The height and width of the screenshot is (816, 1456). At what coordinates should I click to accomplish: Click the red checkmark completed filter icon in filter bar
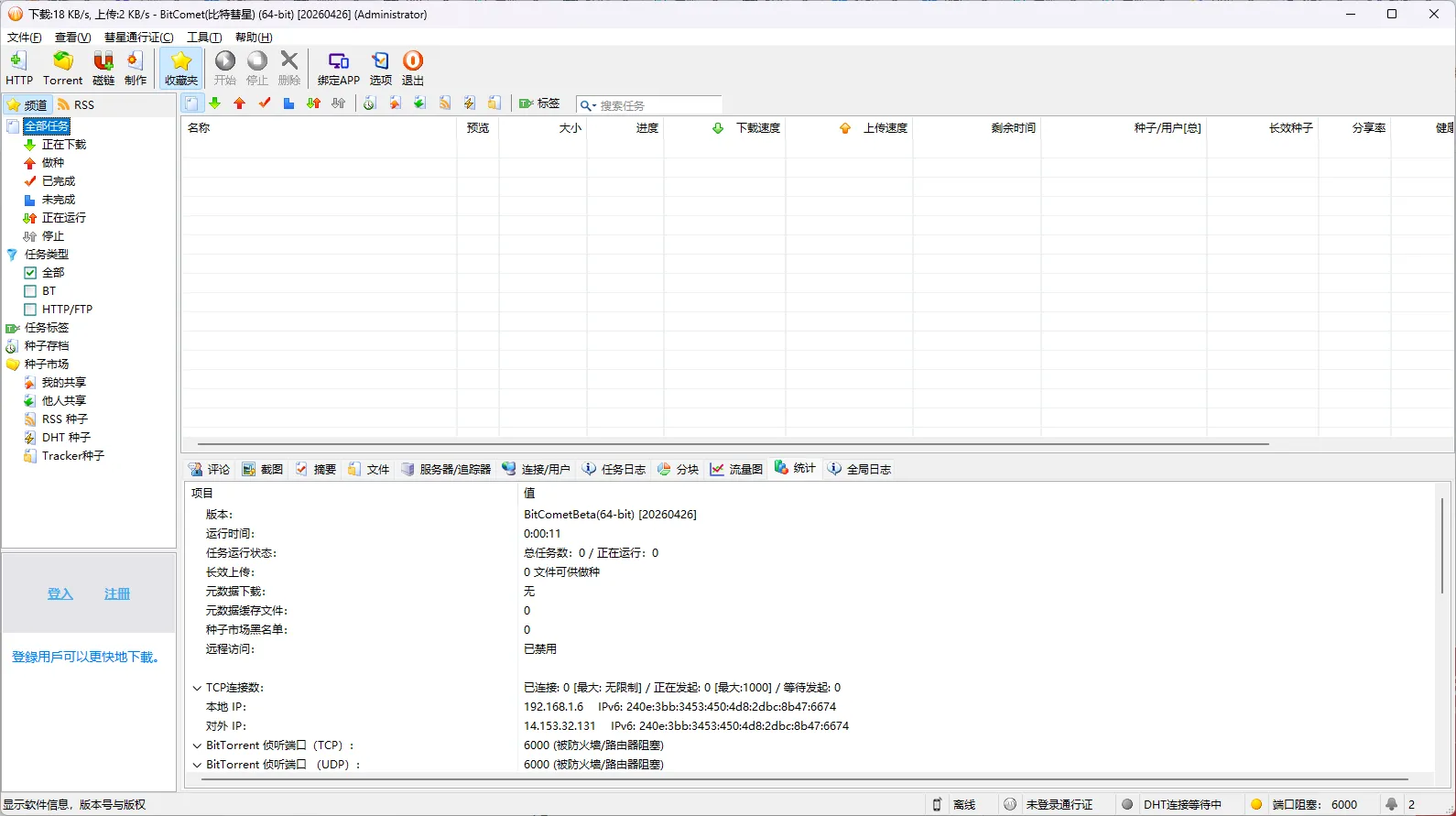point(265,103)
